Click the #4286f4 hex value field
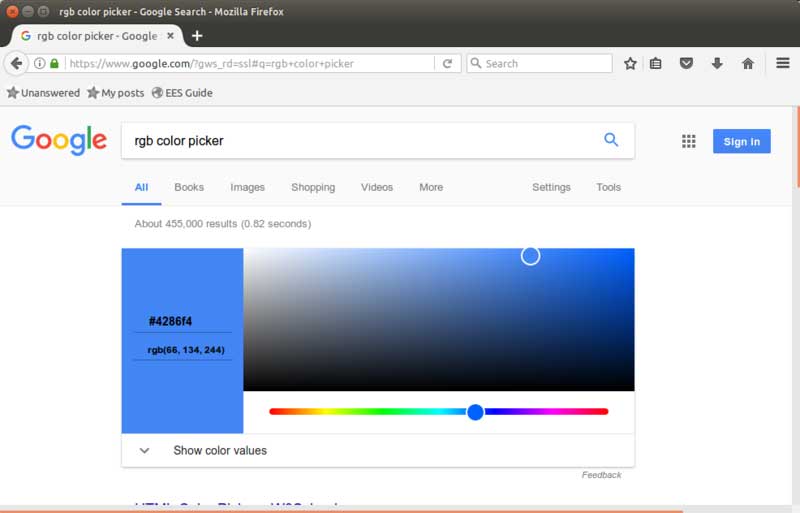Image resolution: width=800 pixels, height=513 pixels. click(x=171, y=322)
